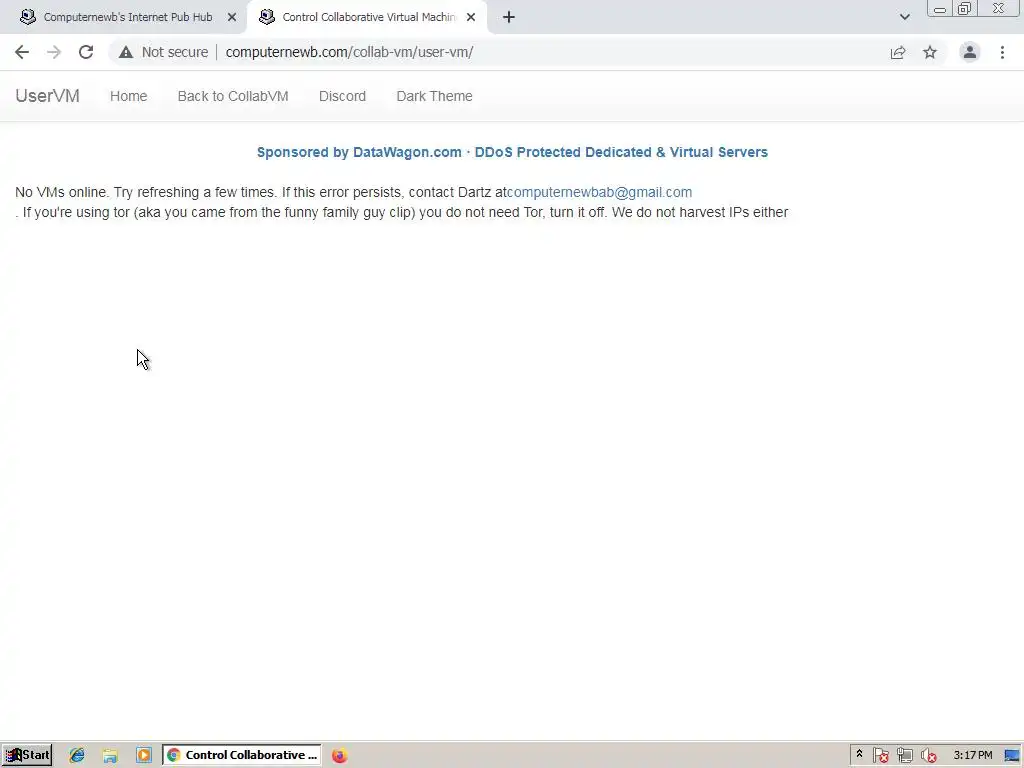Click the Action Center flag tray icon
Image resolution: width=1024 pixels, height=768 pixels.
tap(880, 756)
